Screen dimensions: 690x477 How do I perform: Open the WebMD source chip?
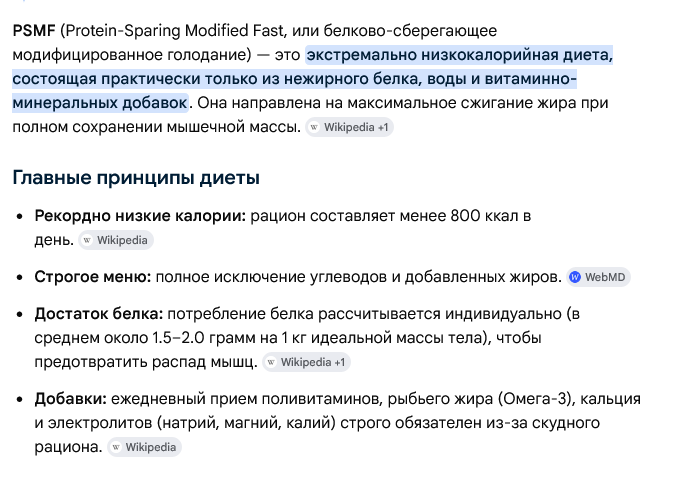(598, 277)
